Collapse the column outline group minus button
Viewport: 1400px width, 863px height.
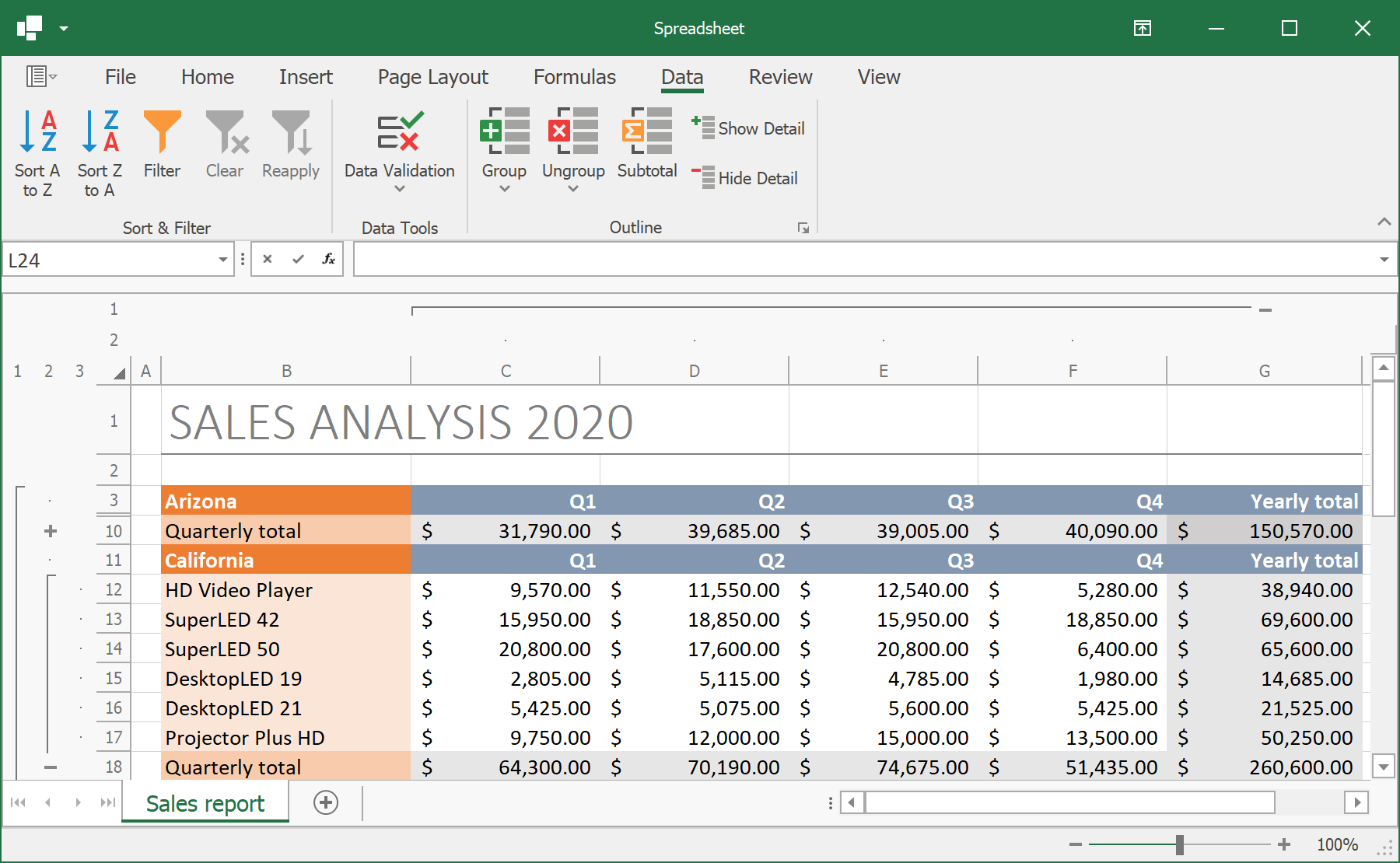coord(1265,310)
